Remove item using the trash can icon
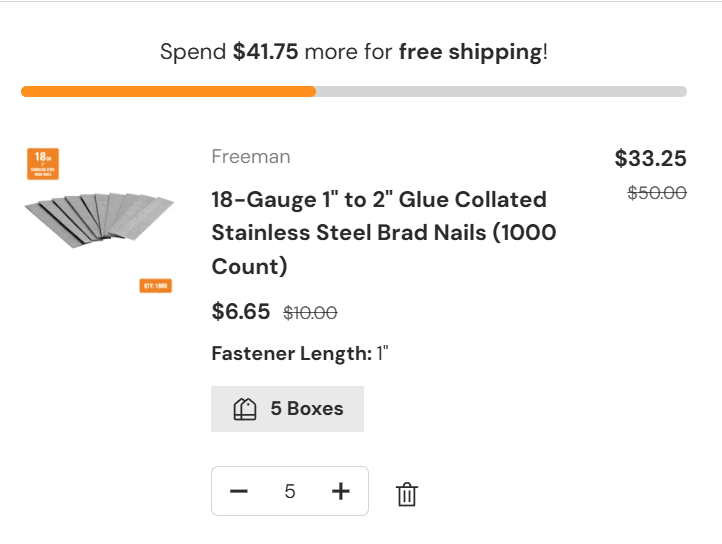The image size is (722, 544). pos(406,494)
